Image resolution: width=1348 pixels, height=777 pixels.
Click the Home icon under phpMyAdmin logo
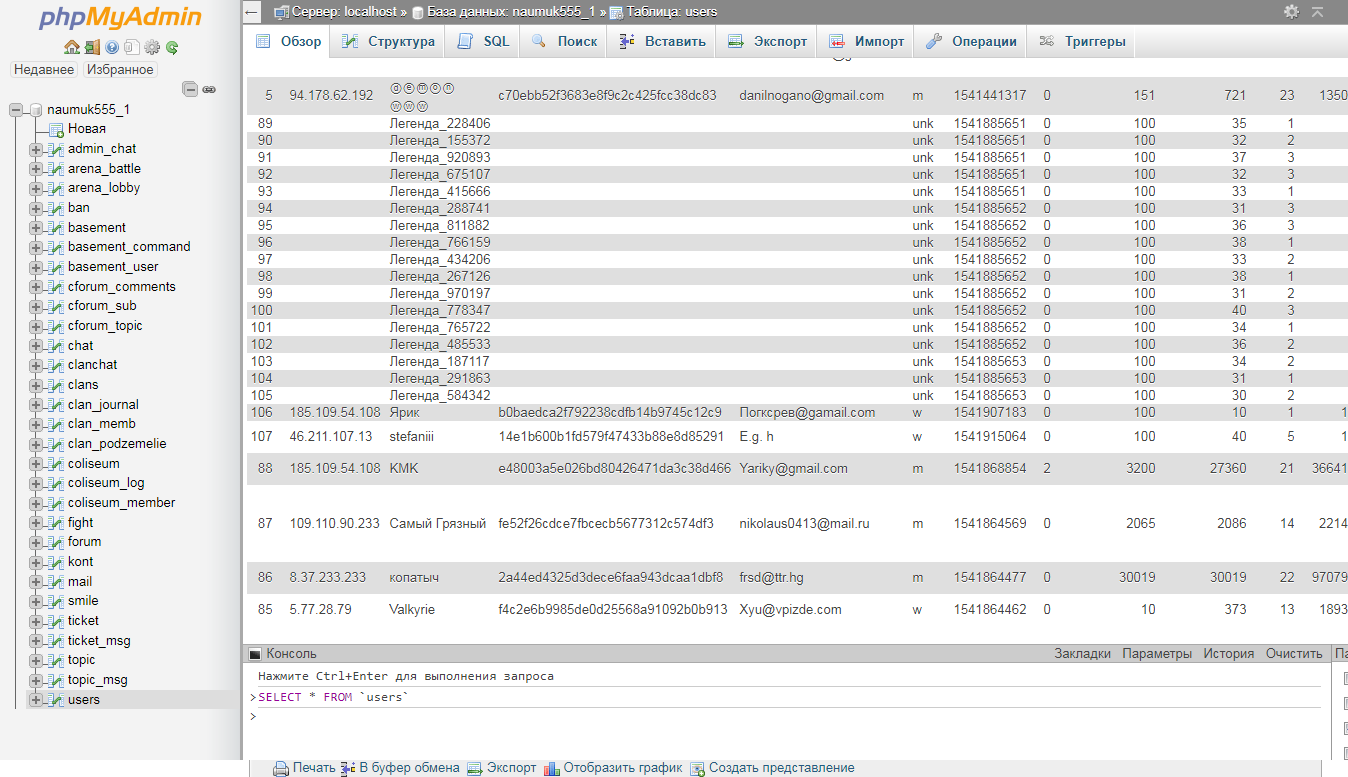[71, 47]
